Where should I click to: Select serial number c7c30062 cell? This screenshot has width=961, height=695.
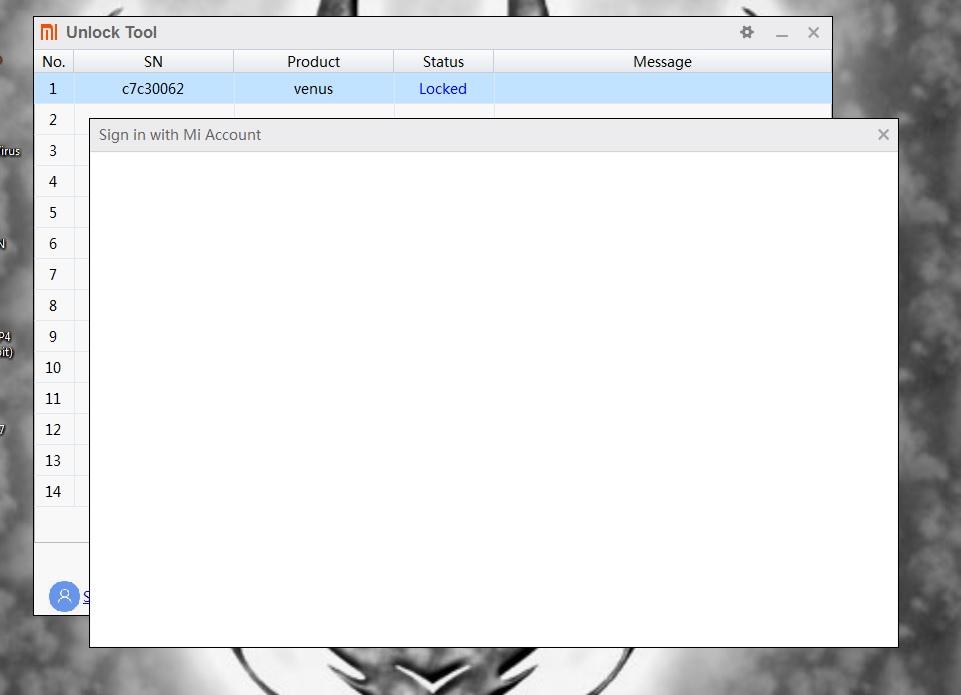pyautogui.click(x=153, y=89)
